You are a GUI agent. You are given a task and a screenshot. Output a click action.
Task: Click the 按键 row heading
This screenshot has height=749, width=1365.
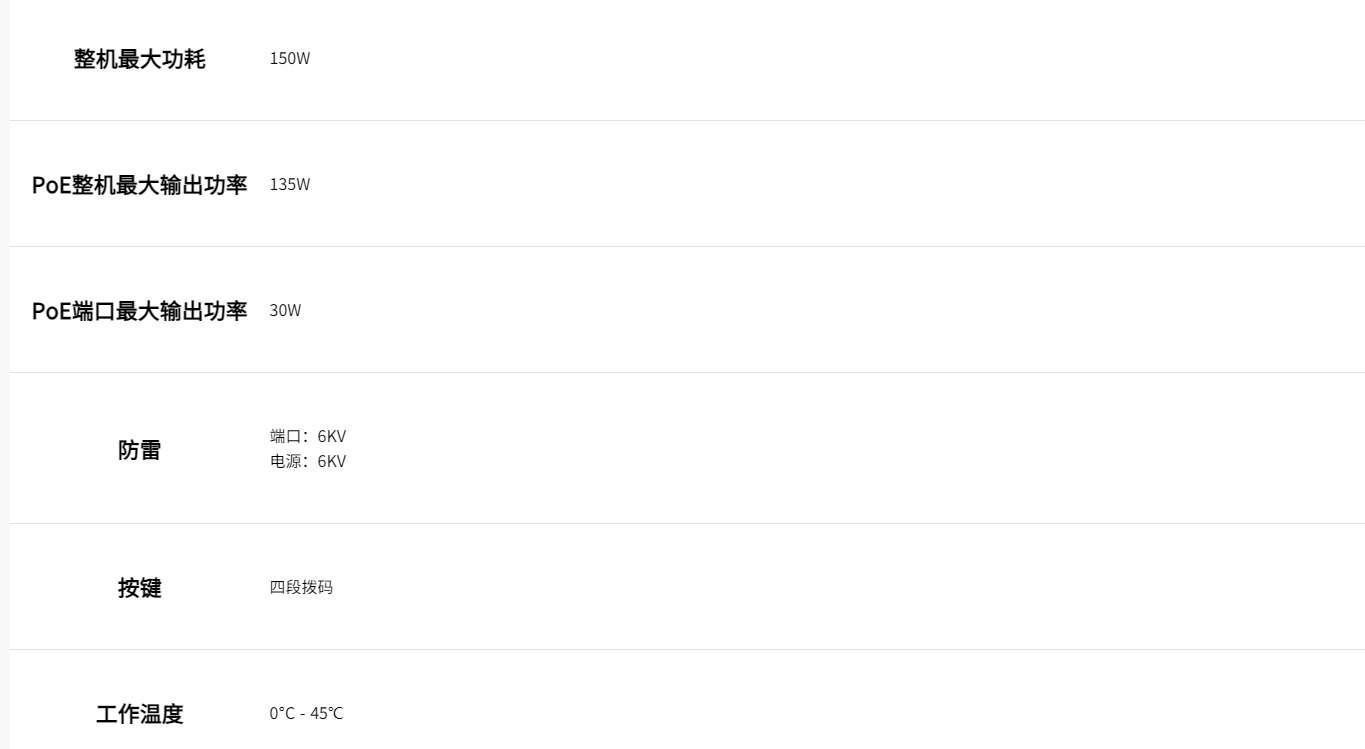(x=139, y=588)
